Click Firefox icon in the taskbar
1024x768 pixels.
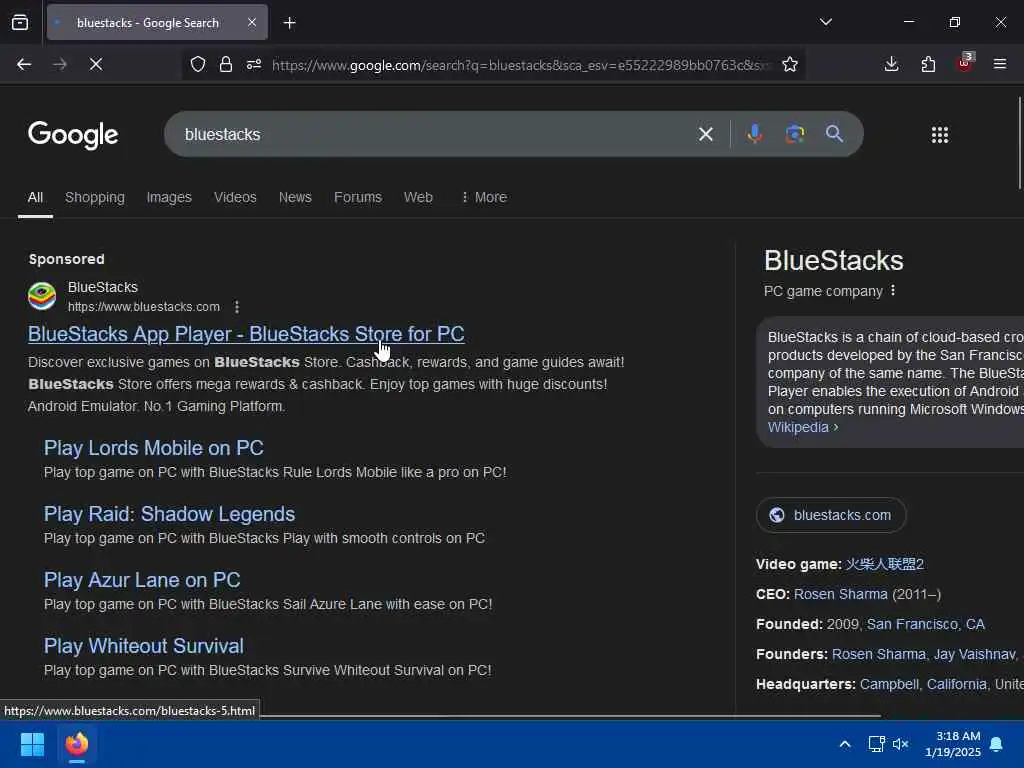pyautogui.click(x=77, y=744)
